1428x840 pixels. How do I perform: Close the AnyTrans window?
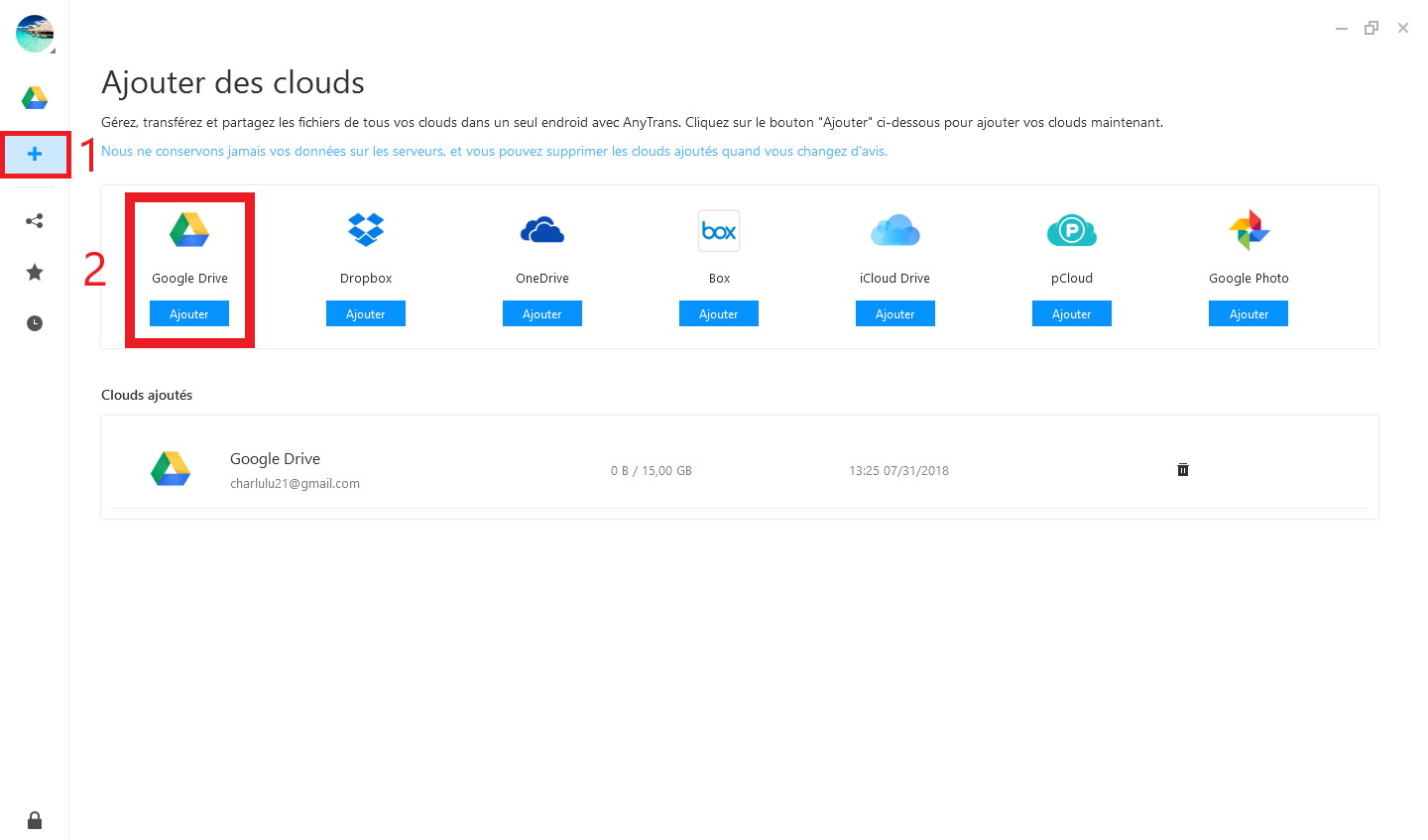pyautogui.click(x=1403, y=28)
